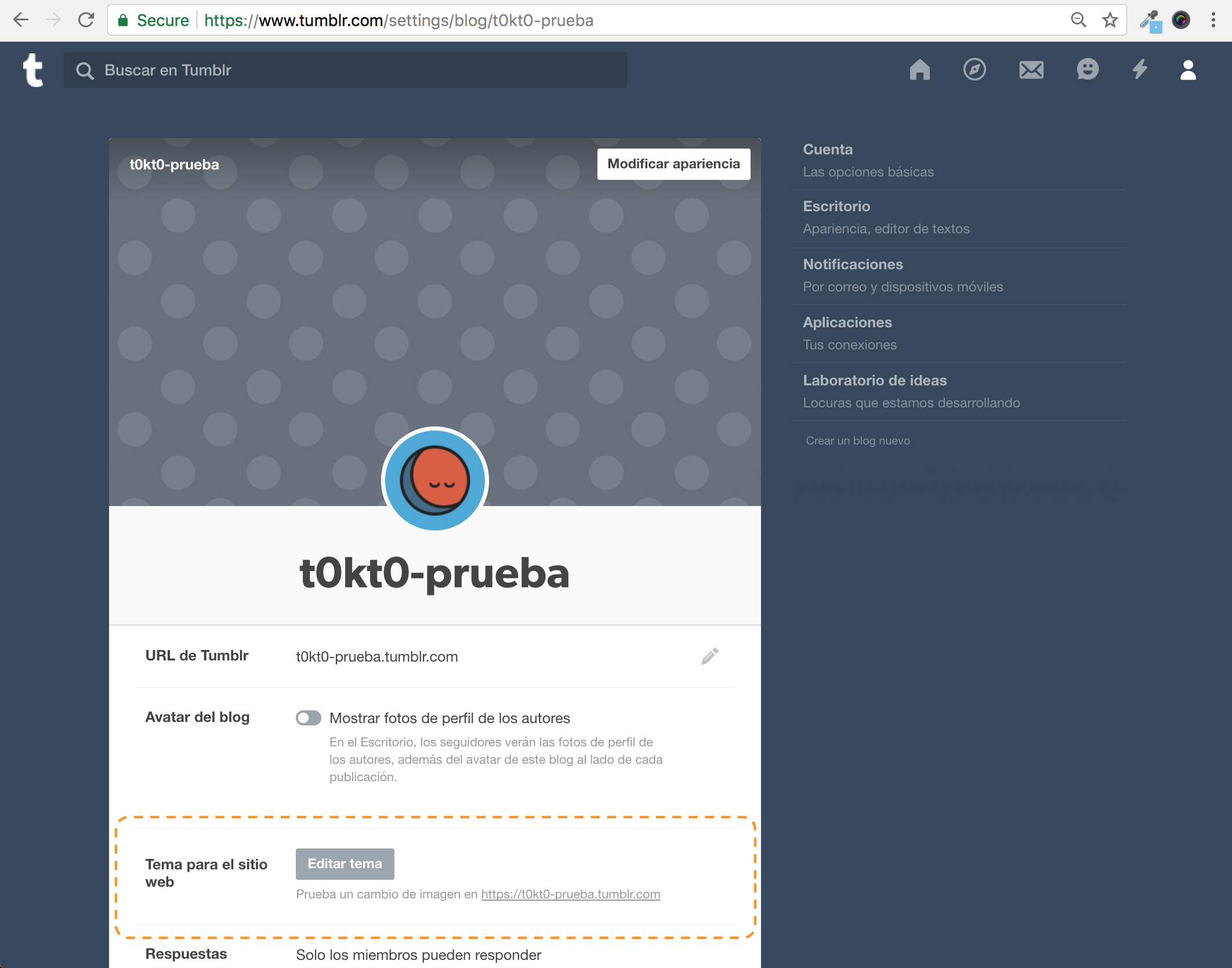Open the Notificaciones settings section
This screenshot has width=1232, height=968.
pyautogui.click(x=959, y=276)
